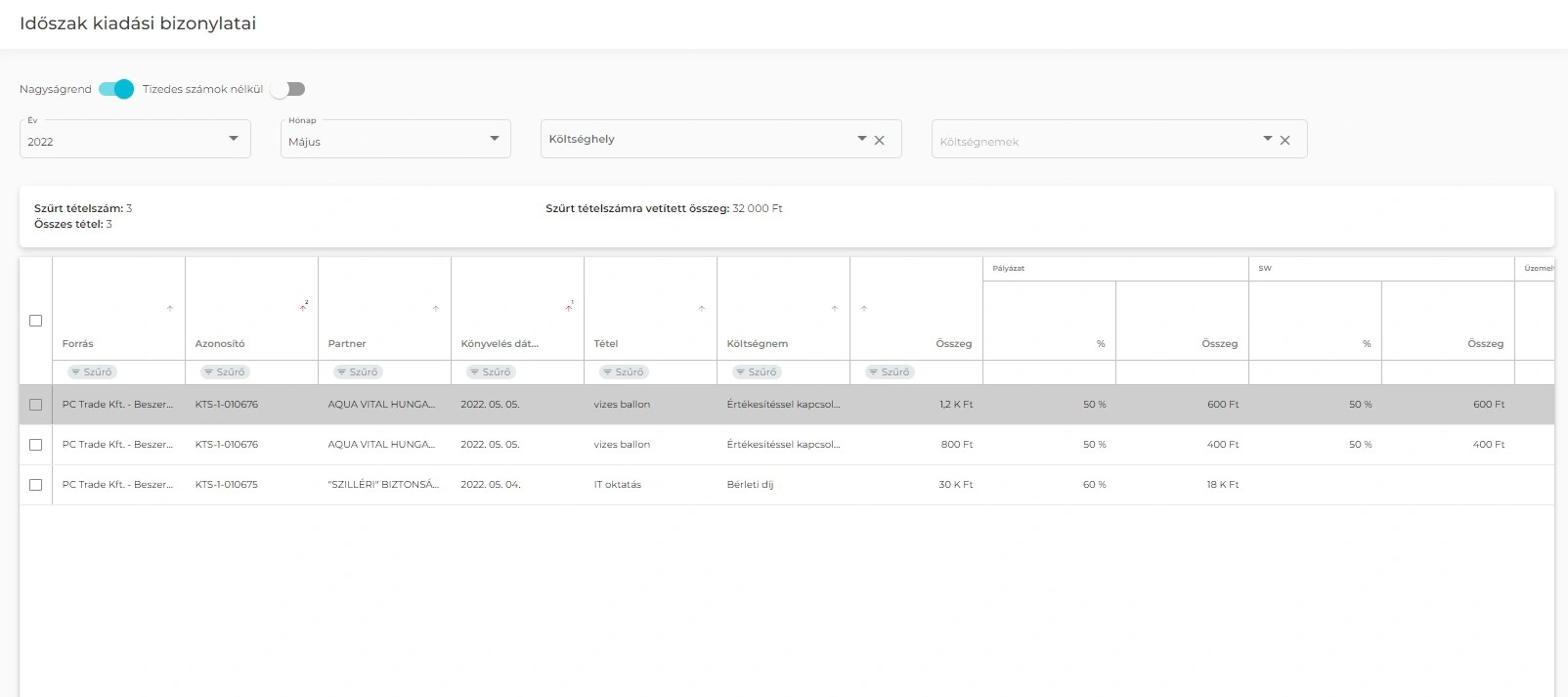Viewport: 1568px width, 697px height.
Task: Click the sort arrow in Költségnem column
Action: pos(835,309)
